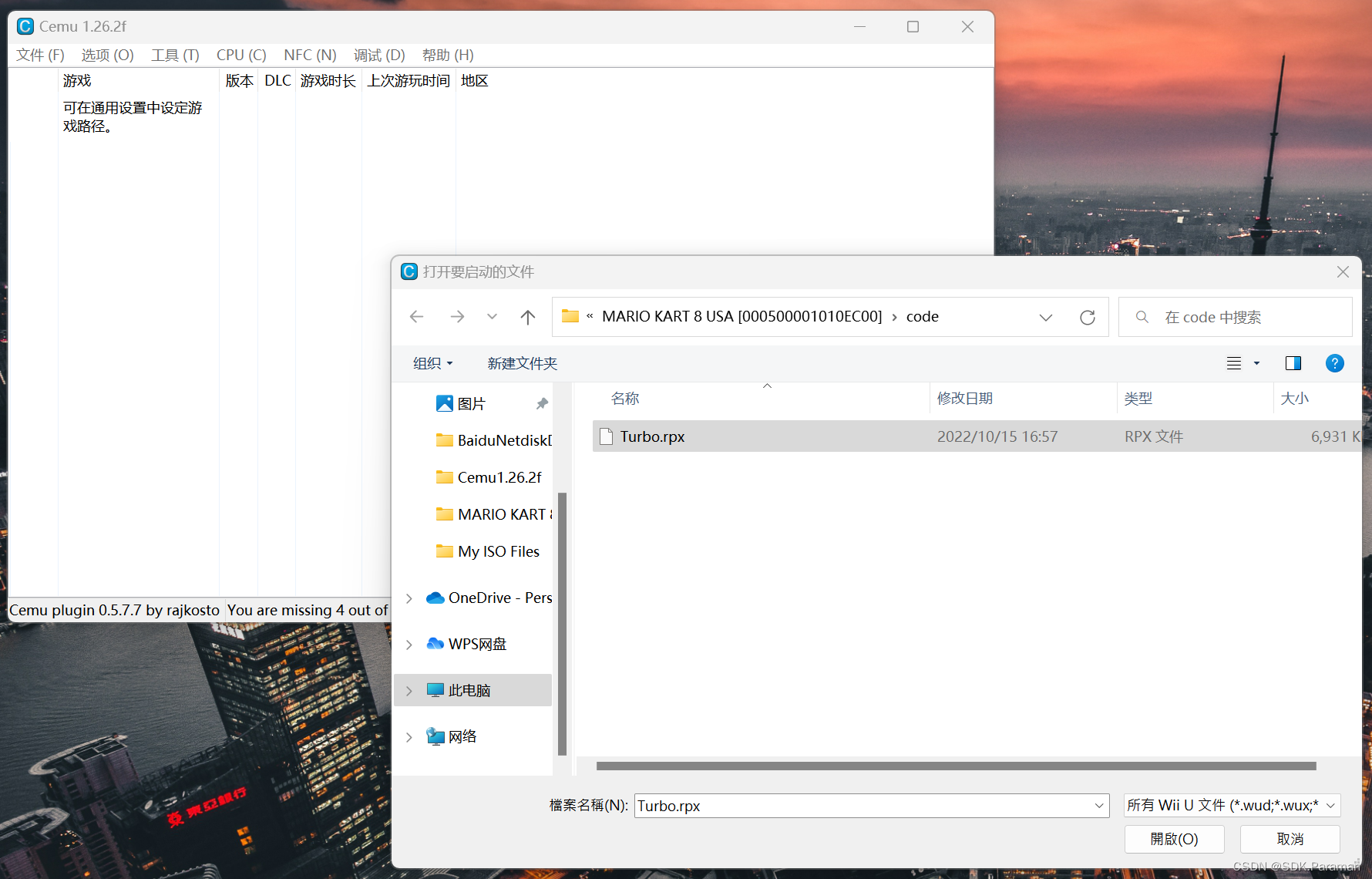Click the Cemu plugin status bar text
Viewport: 1372px width, 879px height.
click(115, 610)
